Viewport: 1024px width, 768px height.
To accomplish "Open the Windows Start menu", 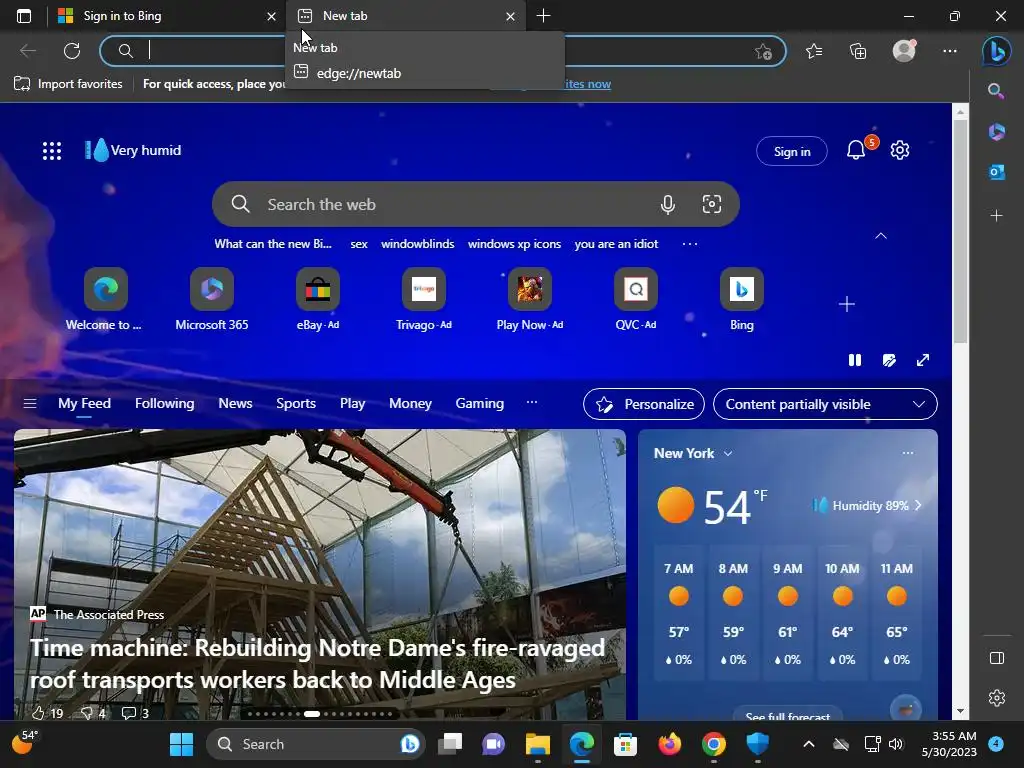I will (181, 744).
